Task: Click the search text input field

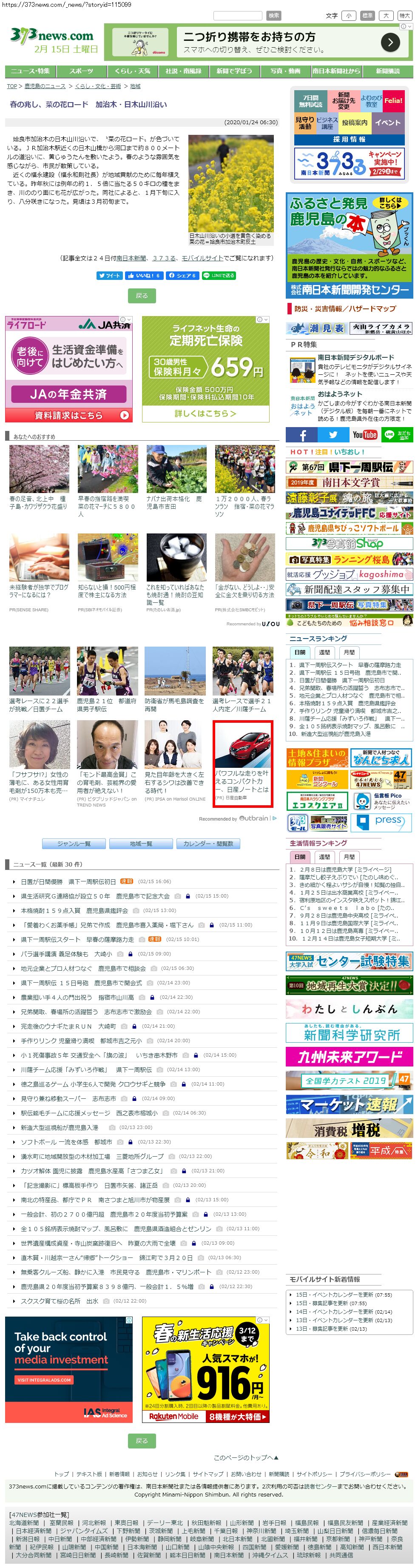Action: tap(238, 16)
